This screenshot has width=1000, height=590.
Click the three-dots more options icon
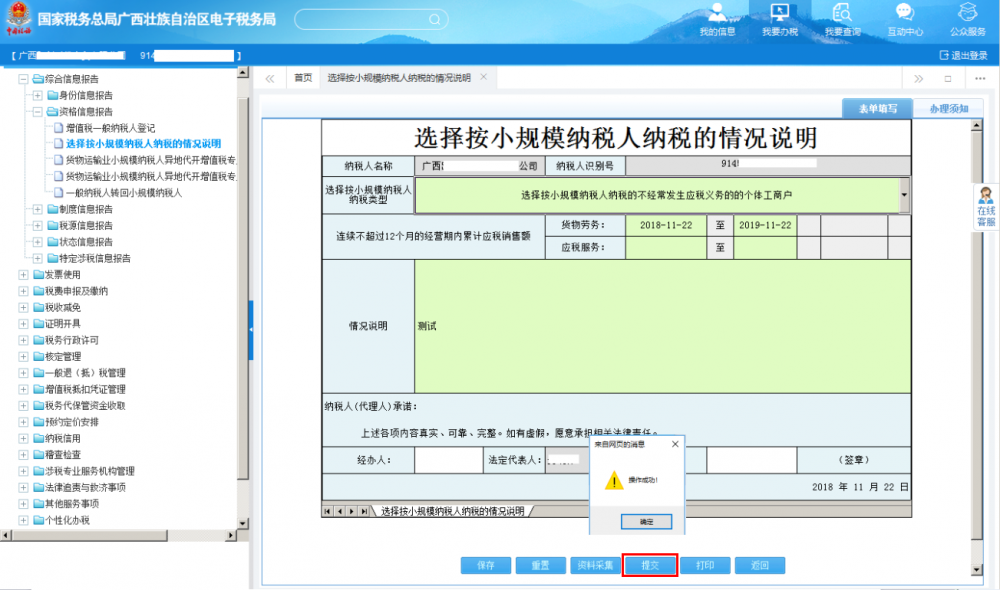click(980, 78)
